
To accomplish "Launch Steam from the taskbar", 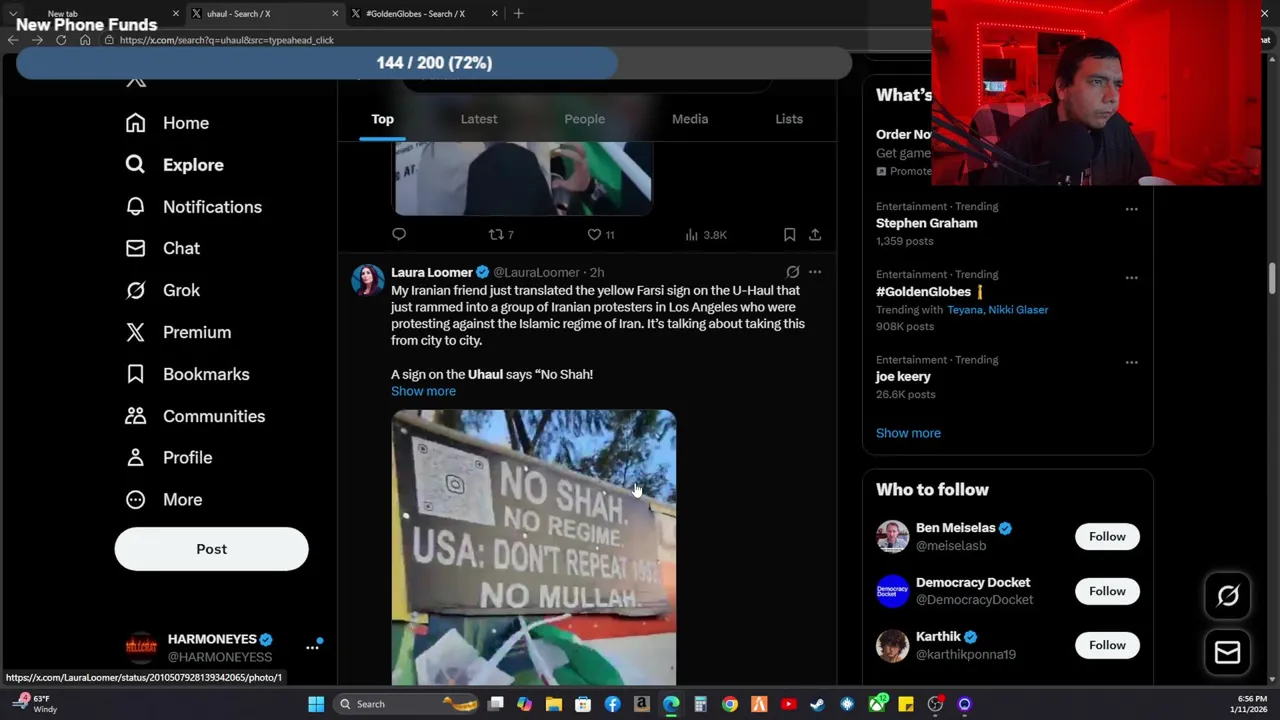I will 817,704.
